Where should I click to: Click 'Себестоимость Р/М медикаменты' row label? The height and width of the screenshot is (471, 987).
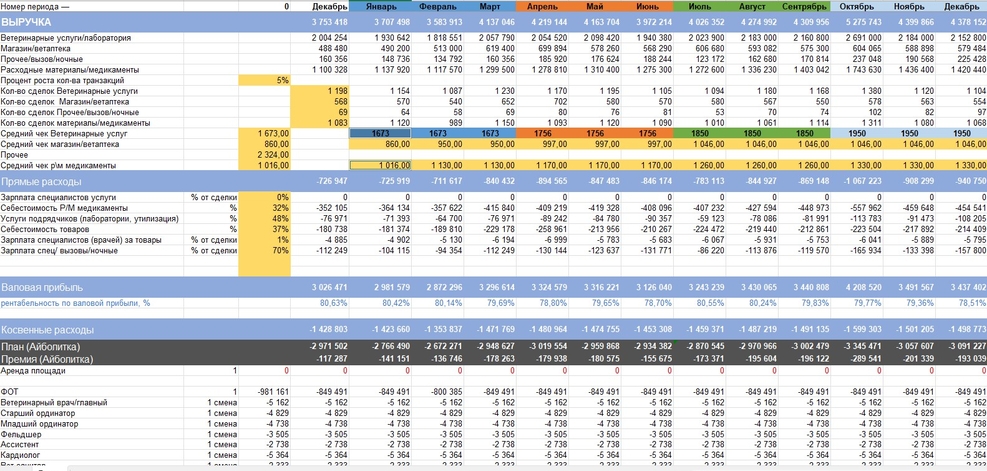[65, 208]
